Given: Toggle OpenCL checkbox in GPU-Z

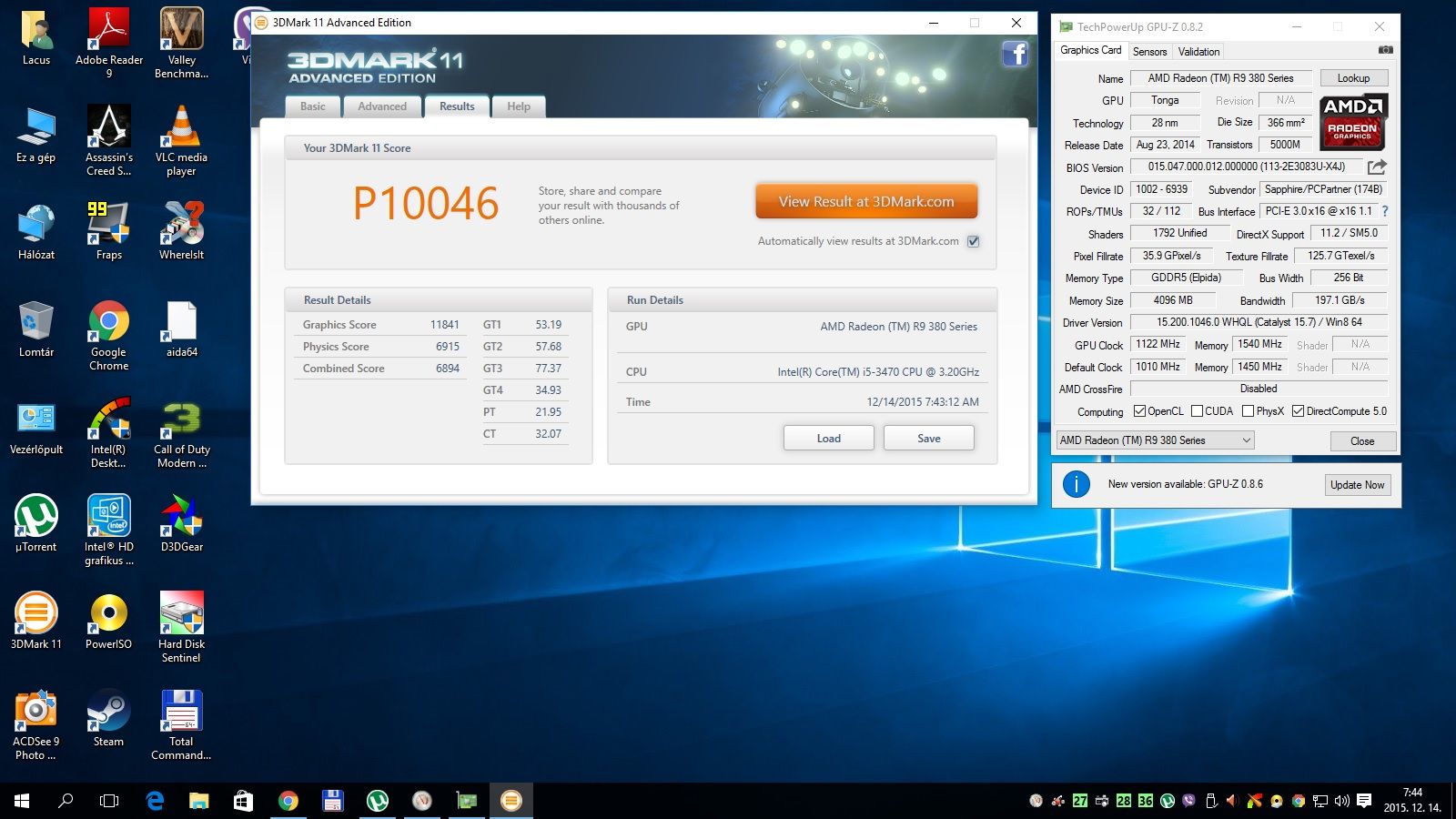Looking at the screenshot, I should tap(1139, 411).
